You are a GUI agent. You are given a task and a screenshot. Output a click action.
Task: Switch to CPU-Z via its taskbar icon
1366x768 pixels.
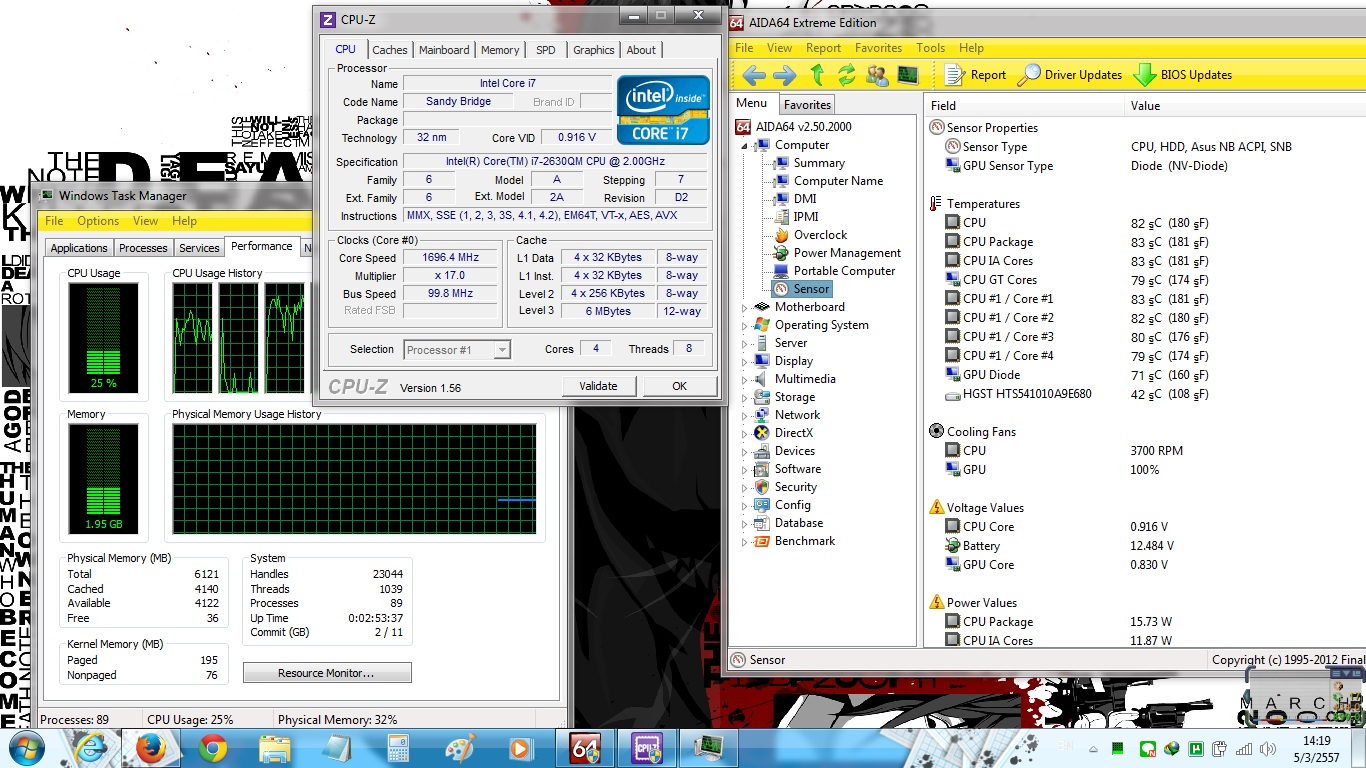(647, 748)
